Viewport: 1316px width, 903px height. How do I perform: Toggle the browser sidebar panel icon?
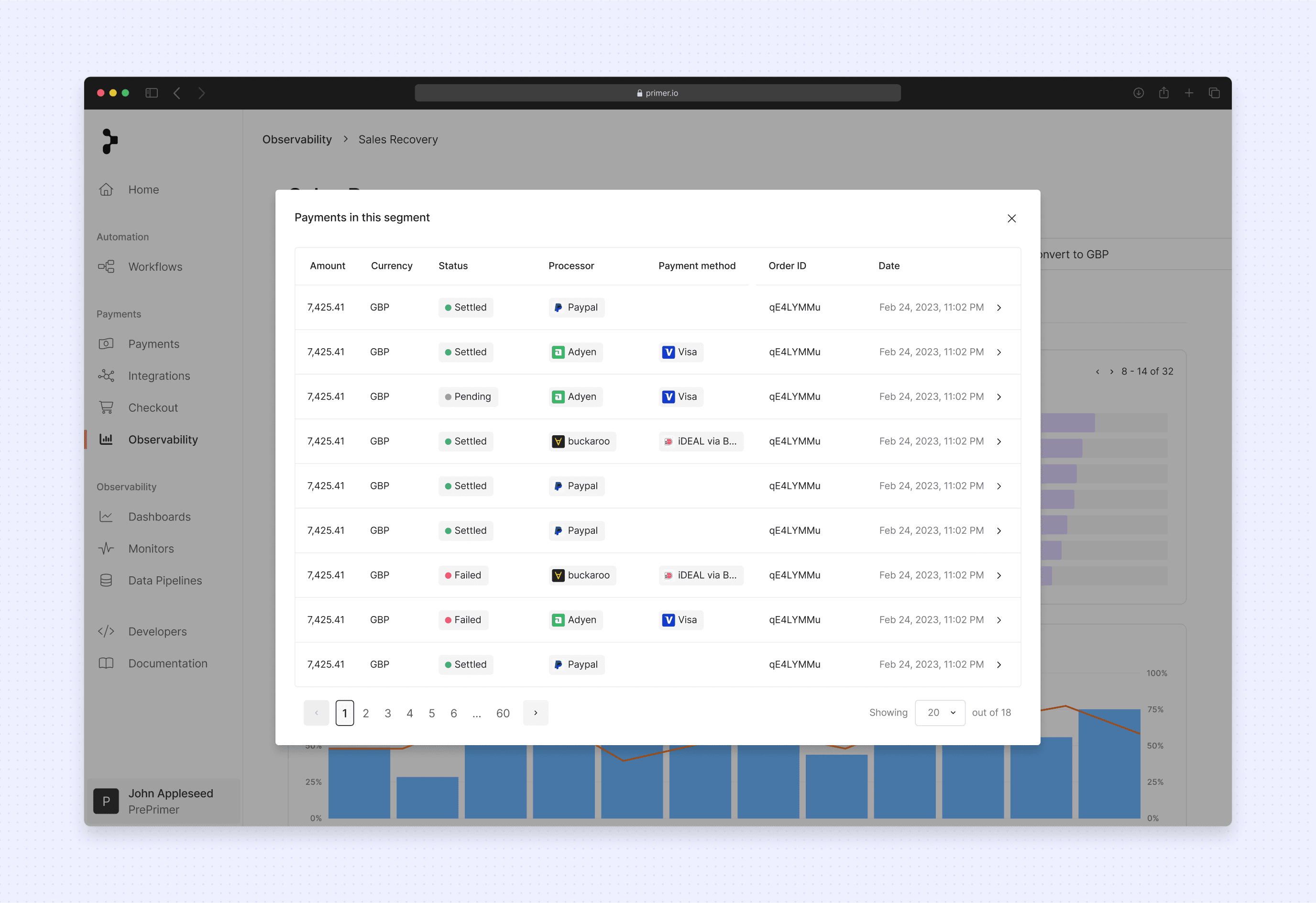[x=151, y=93]
